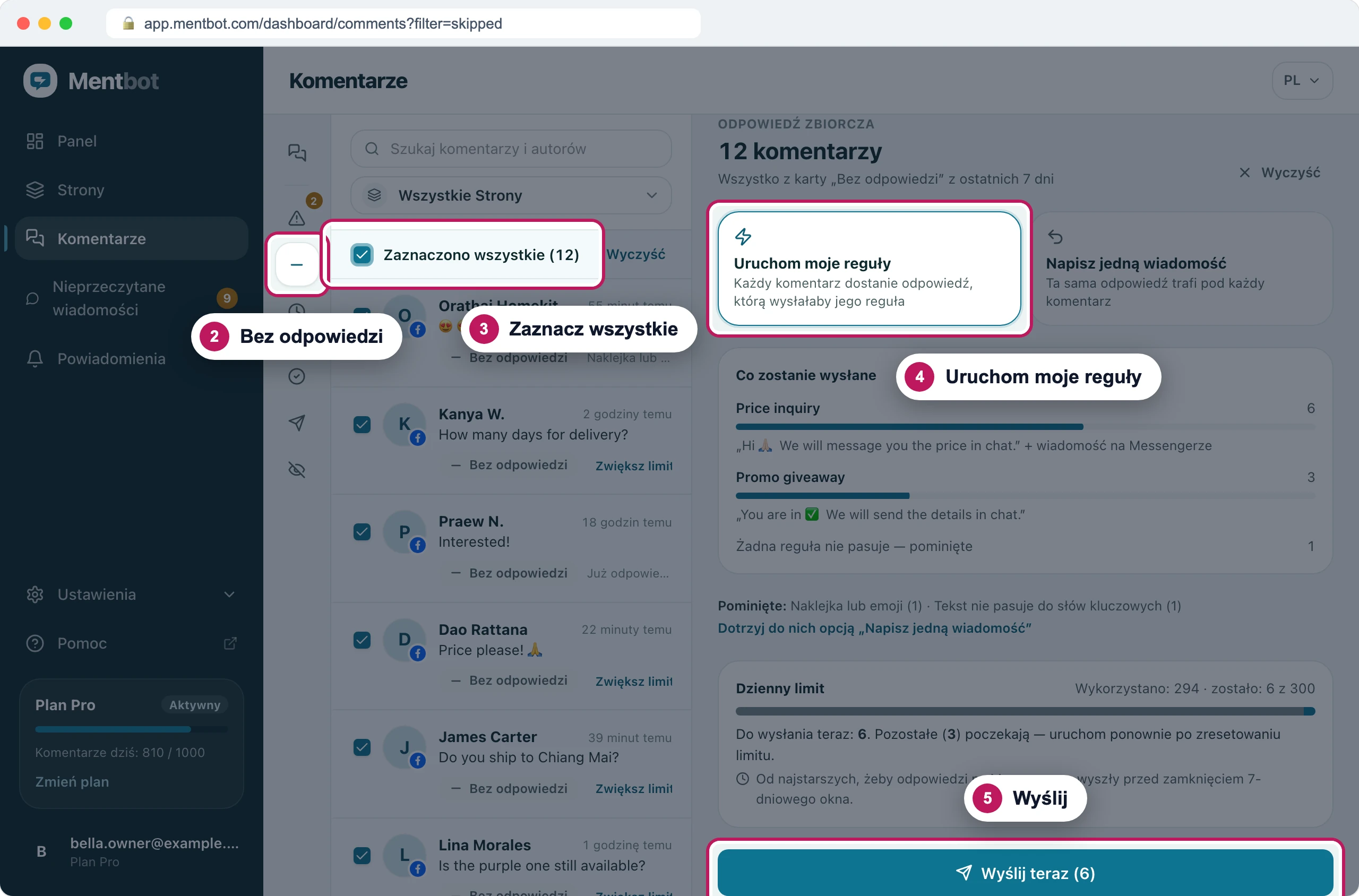The height and width of the screenshot is (896, 1359).
Task: Open Powiadomienia in the sidebar
Action: tap(132, 359)
